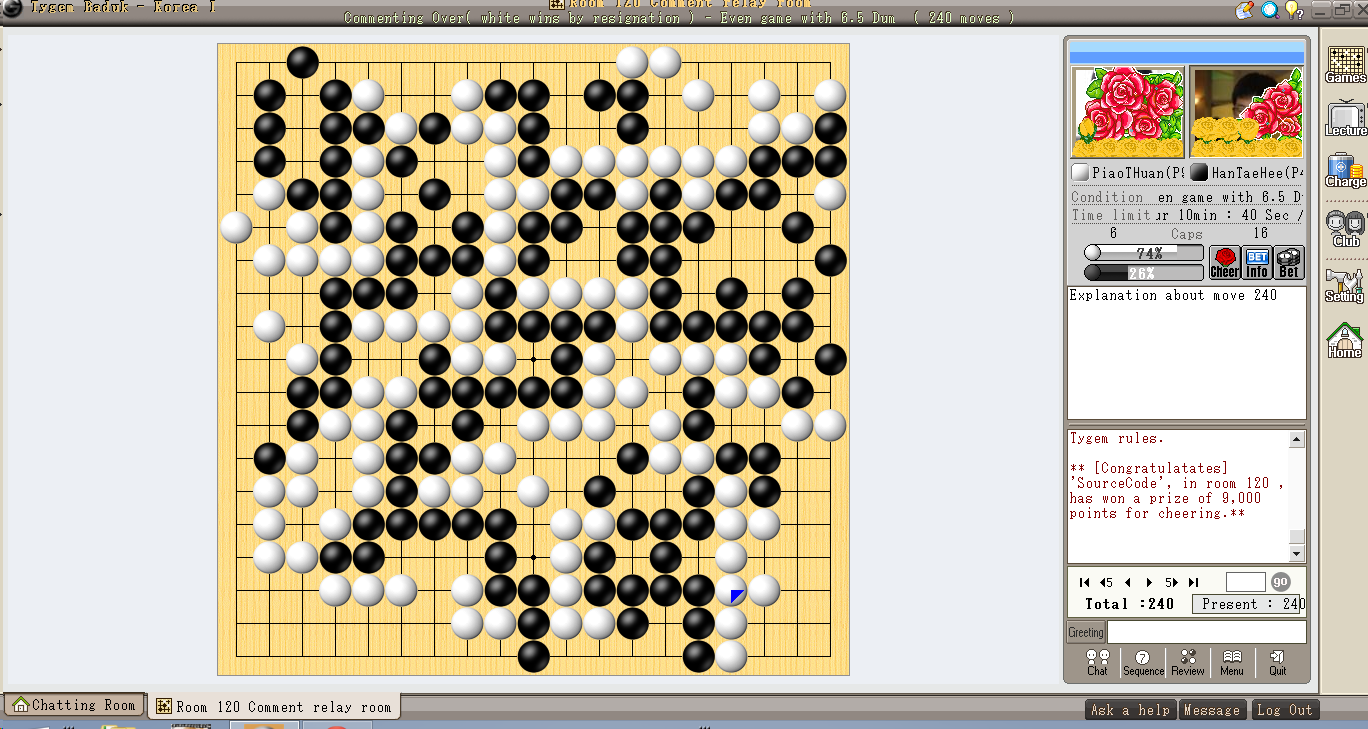Screen dimensions: 1368x729
Task: Show move Sequence numbers
Action: click(x=1143, y=663)
